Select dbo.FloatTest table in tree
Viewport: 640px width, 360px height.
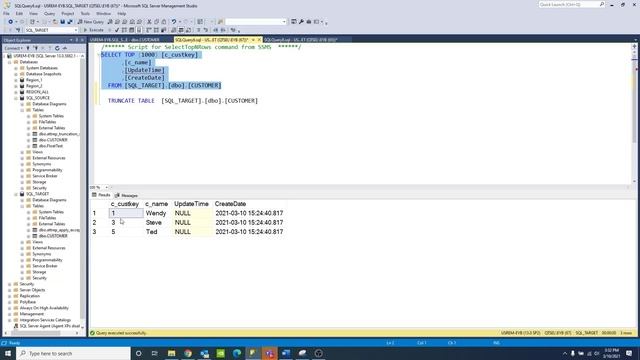tap(51, 146)
